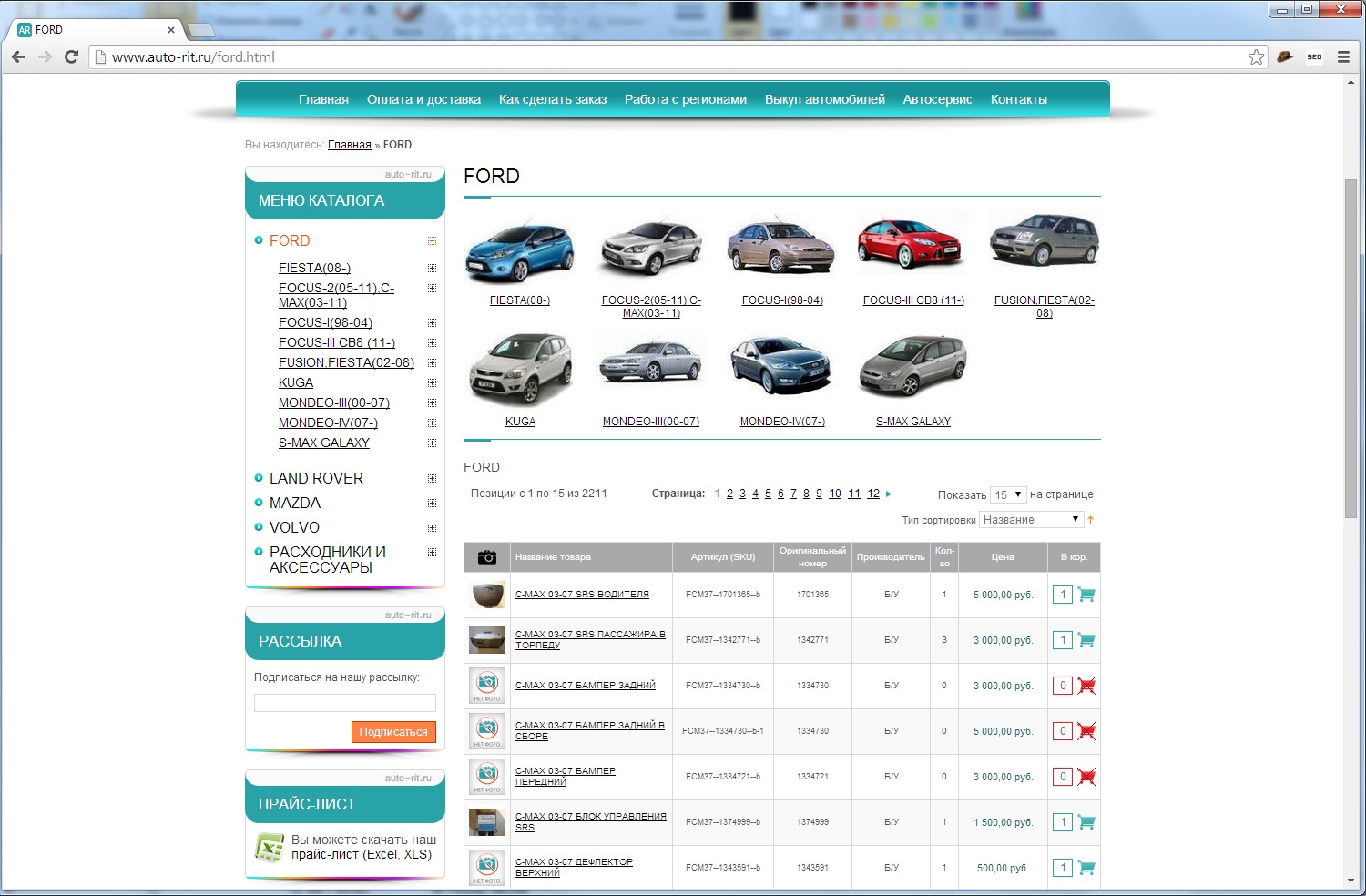Expand the S-MAX GALAXY tree node
This screenshot has width=1366, height=896.
pos(432,443)
